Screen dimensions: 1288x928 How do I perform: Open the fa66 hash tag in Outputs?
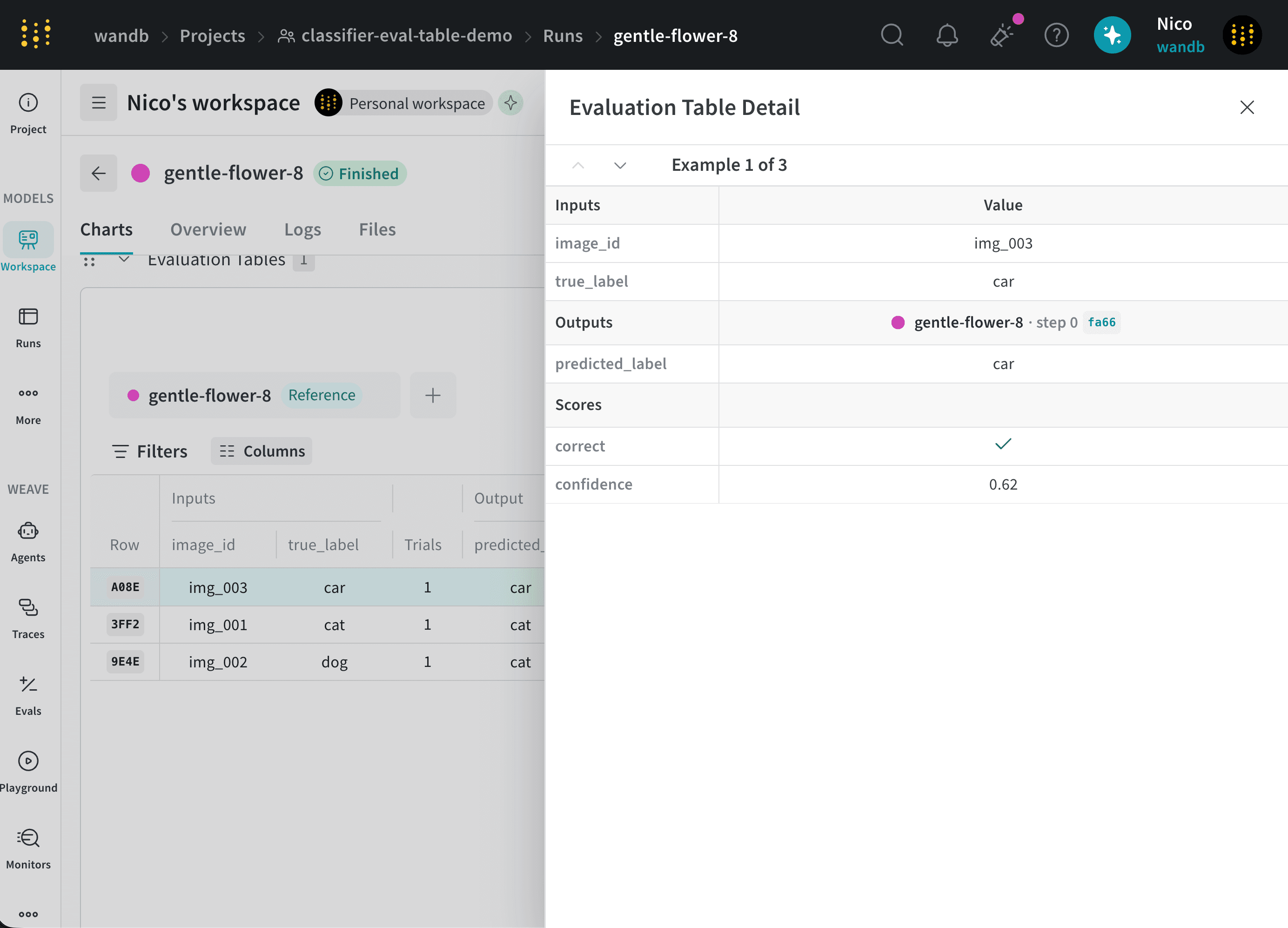(x=1102, y=323)
